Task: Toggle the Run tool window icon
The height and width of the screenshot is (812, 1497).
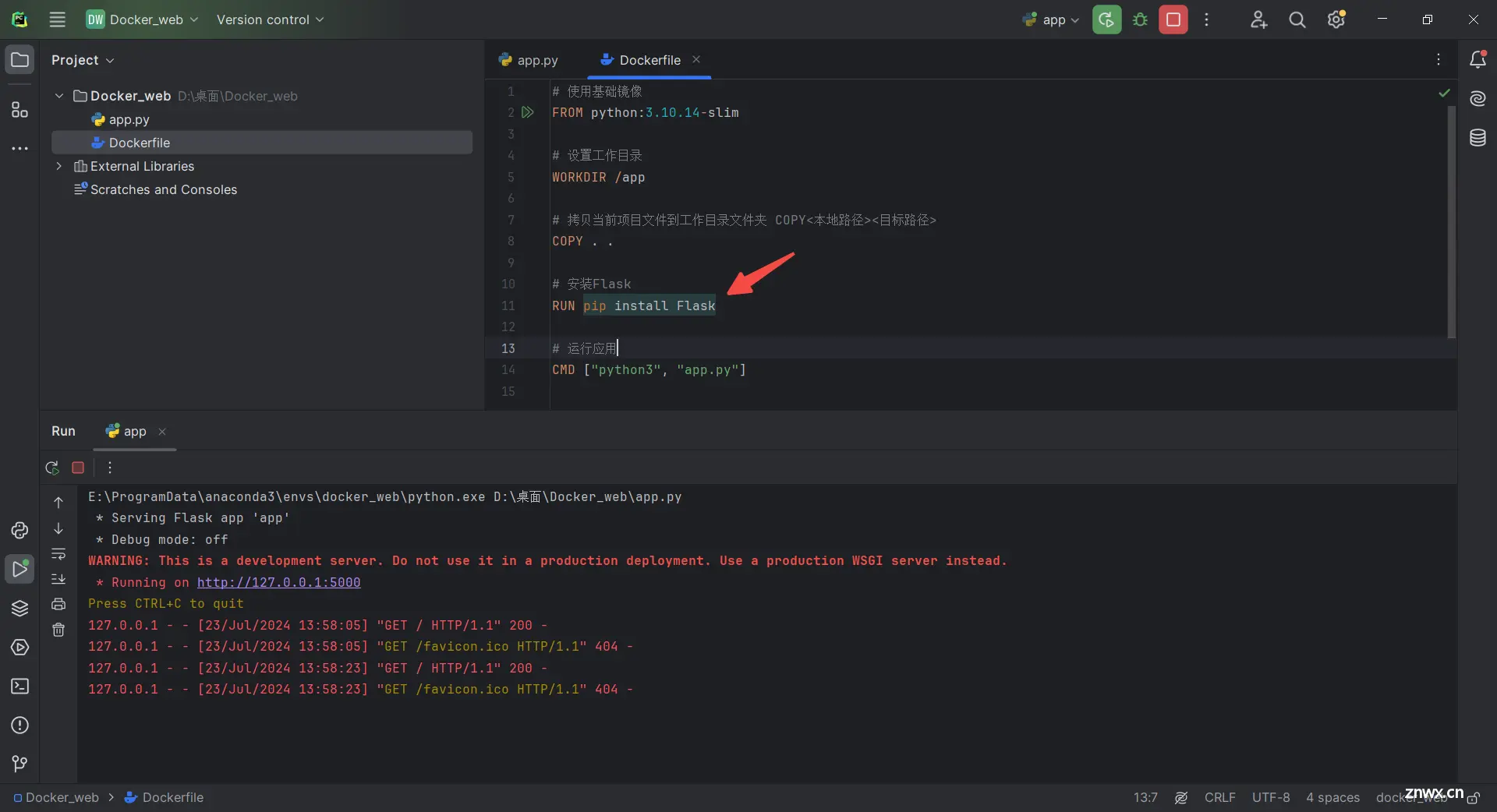Action: tap(19, 569)
